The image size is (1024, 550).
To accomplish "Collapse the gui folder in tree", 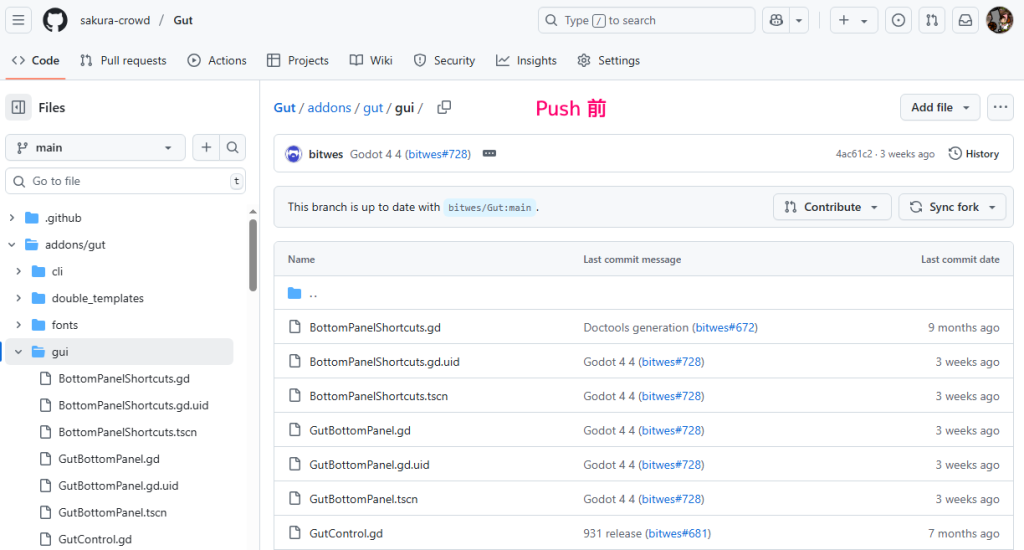I will (18, 351).
